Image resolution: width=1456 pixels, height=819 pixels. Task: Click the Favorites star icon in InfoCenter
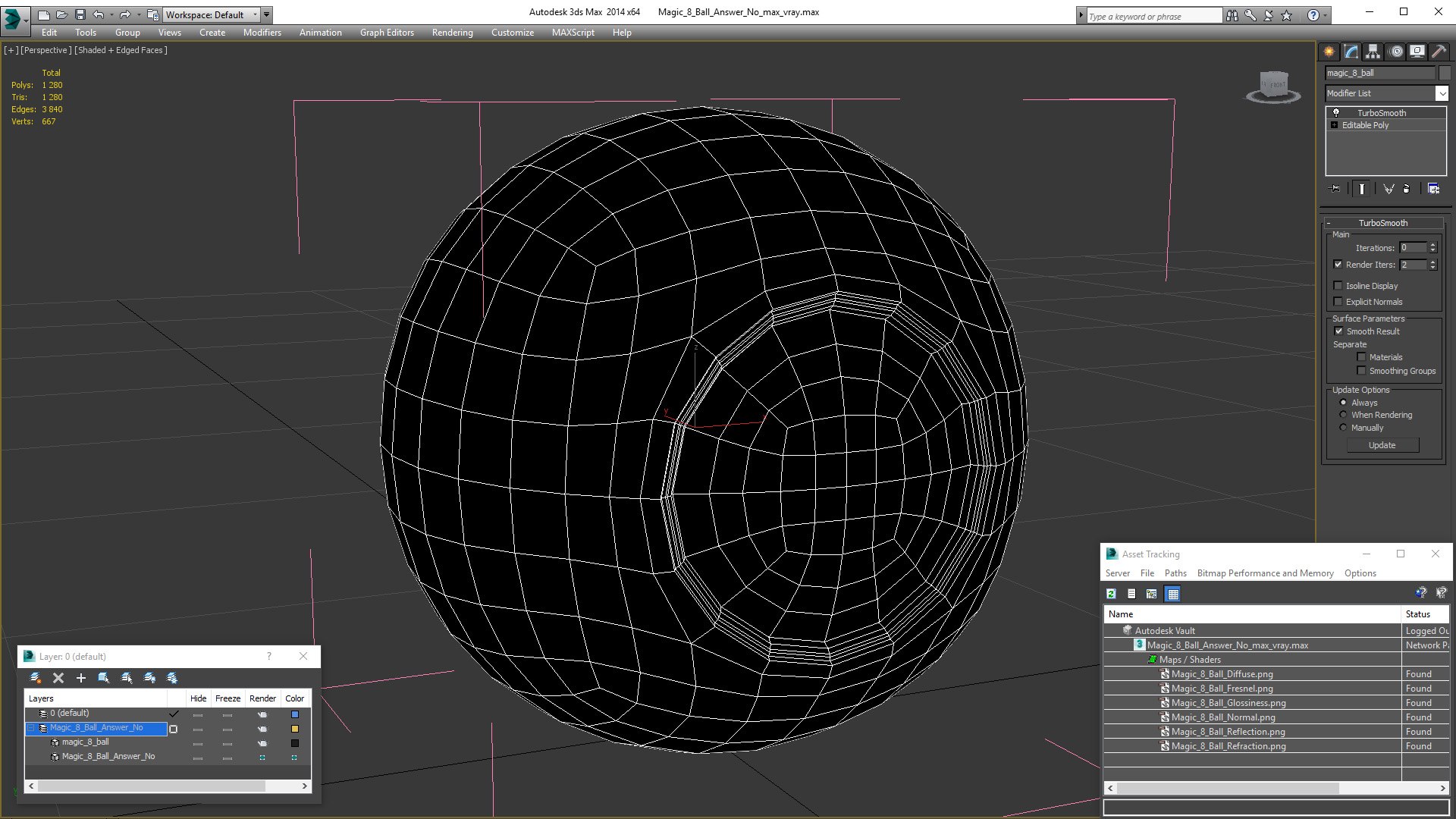pos(1287,15)
